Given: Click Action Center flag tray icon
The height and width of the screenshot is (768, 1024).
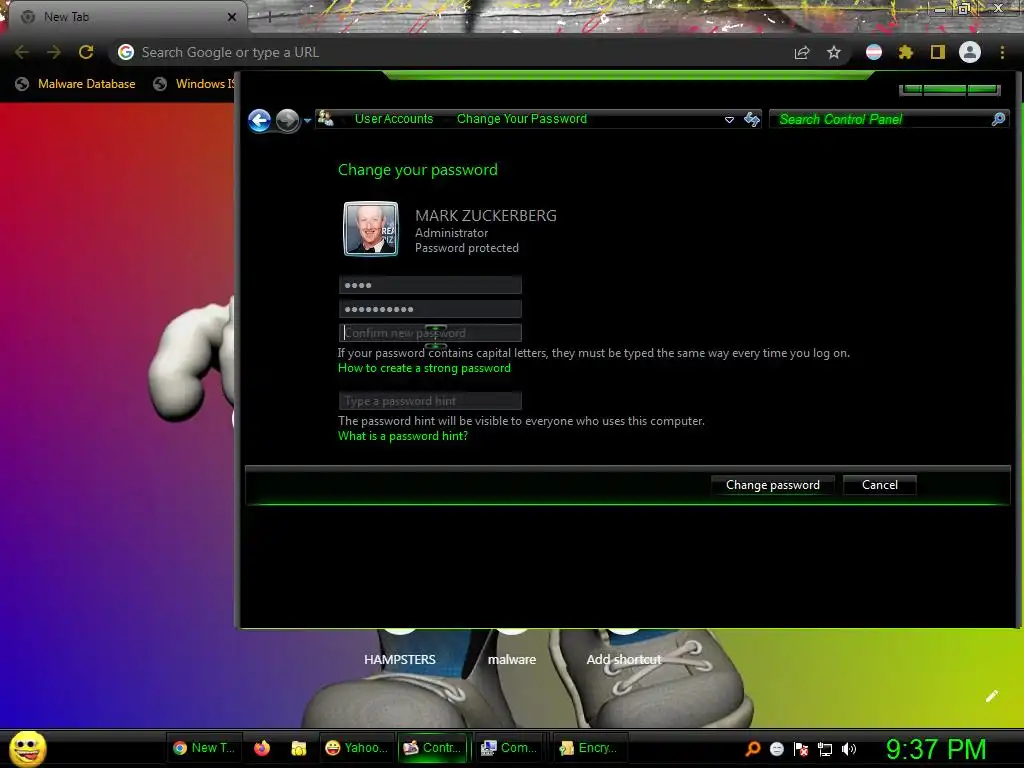Looking at the screenshot, I should [801, 749].
